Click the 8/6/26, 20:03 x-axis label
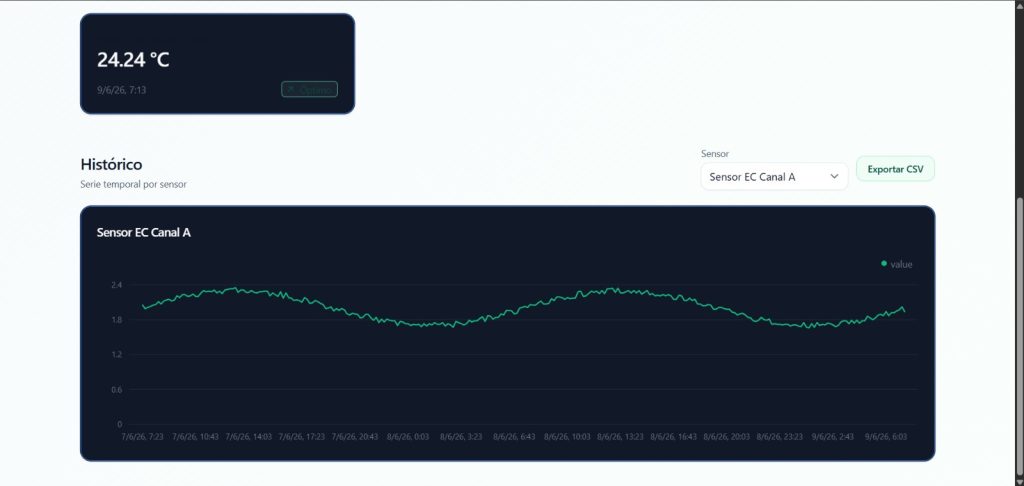1024x486 pixels. tap(727, 436)
